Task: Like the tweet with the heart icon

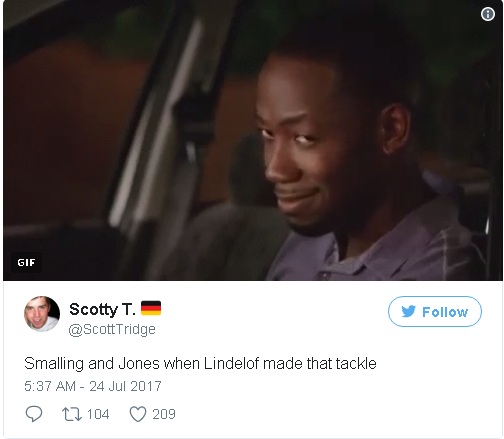Action: [x=138, y=414]
